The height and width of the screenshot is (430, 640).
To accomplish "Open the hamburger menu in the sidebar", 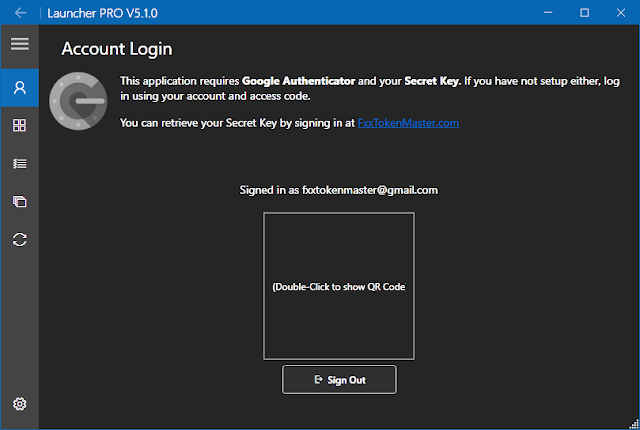I will 20,44.
